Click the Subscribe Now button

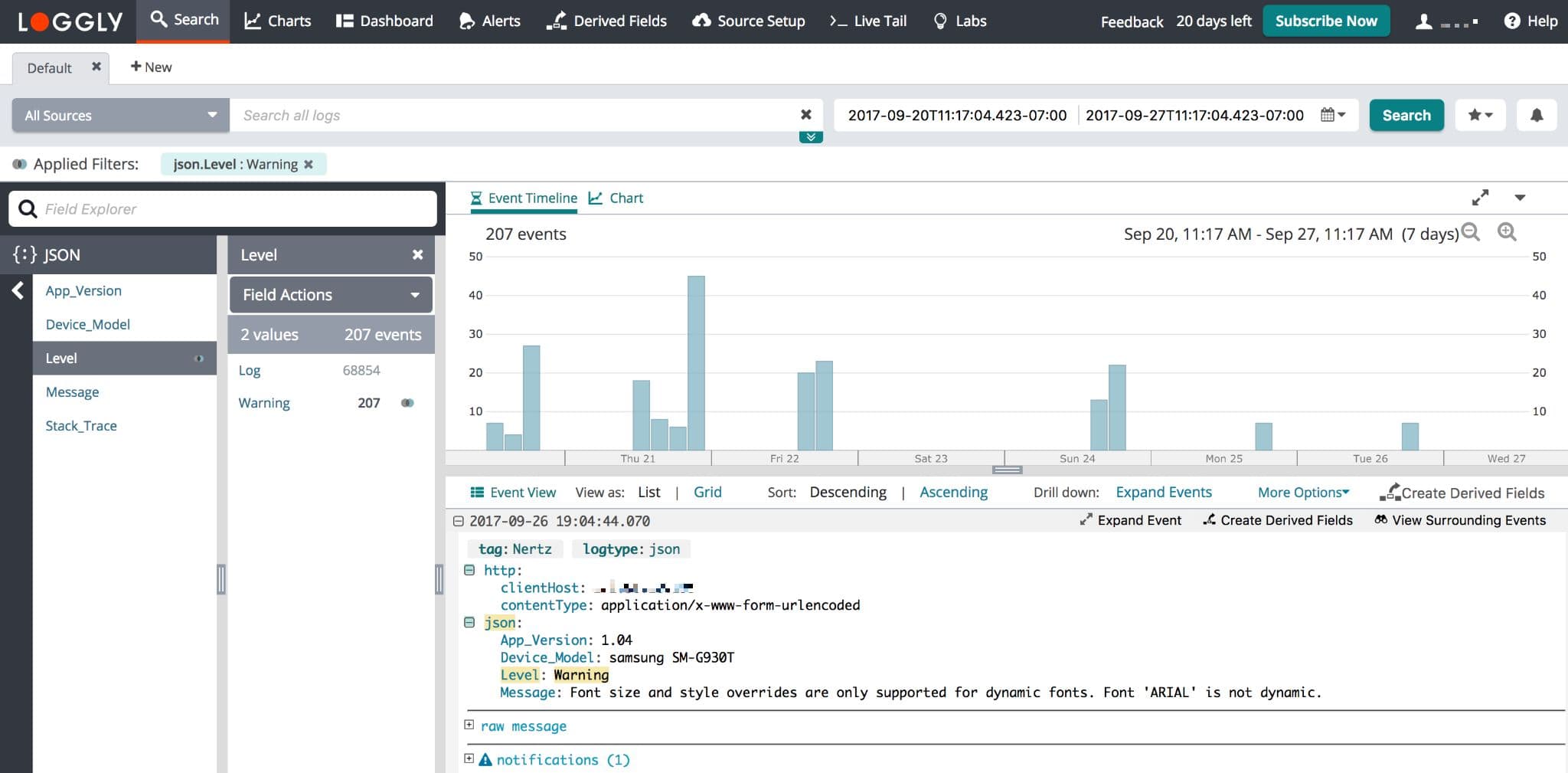click(1325, 21)
